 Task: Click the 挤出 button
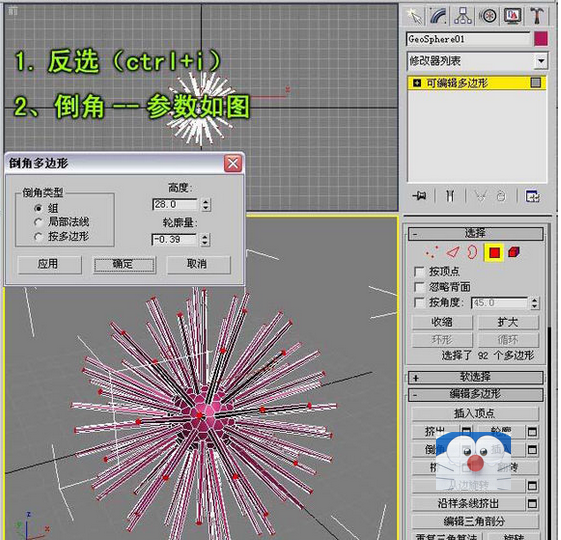click(436, 432)
